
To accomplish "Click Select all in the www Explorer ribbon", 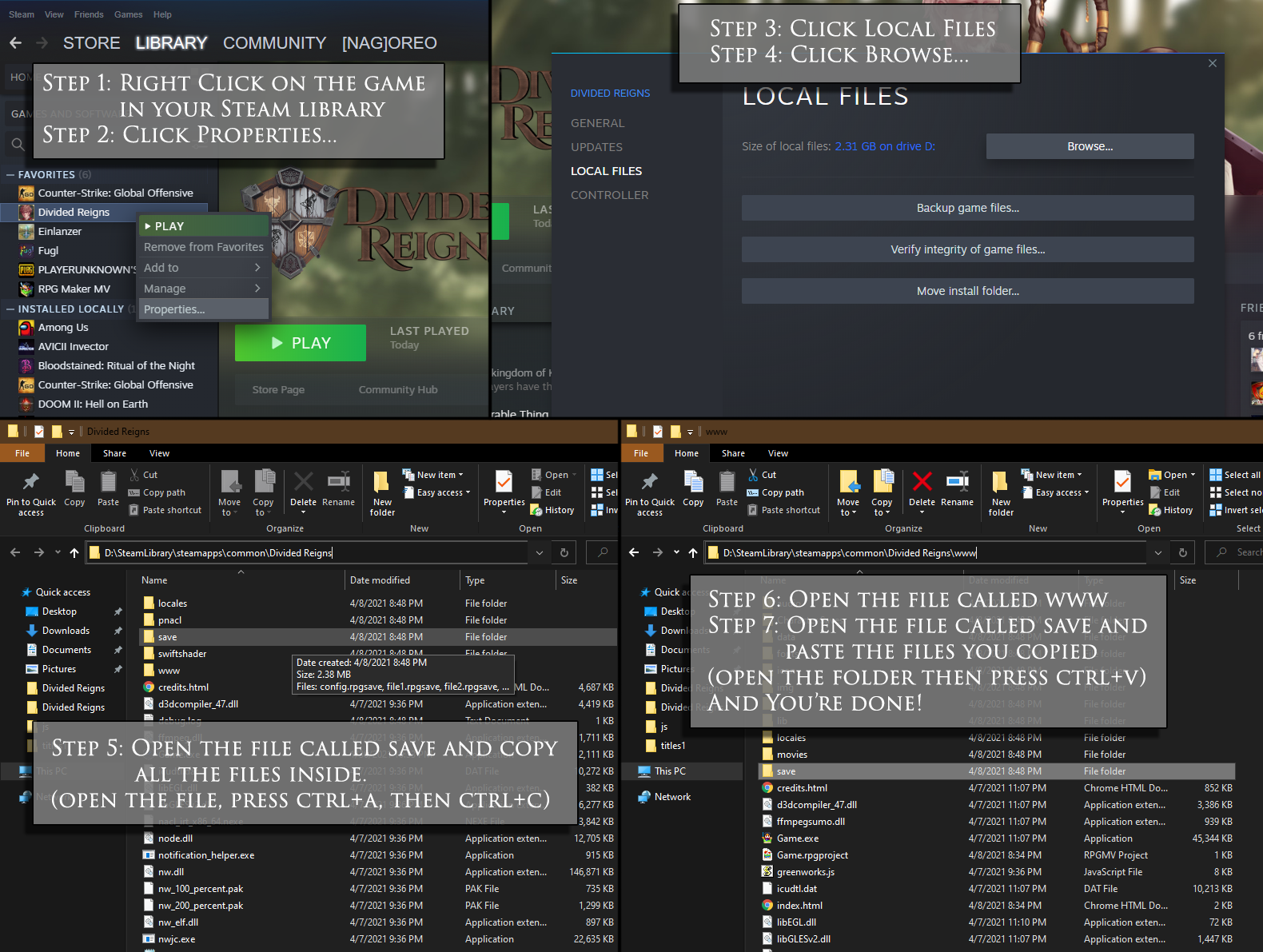I will pos(1235,475).
